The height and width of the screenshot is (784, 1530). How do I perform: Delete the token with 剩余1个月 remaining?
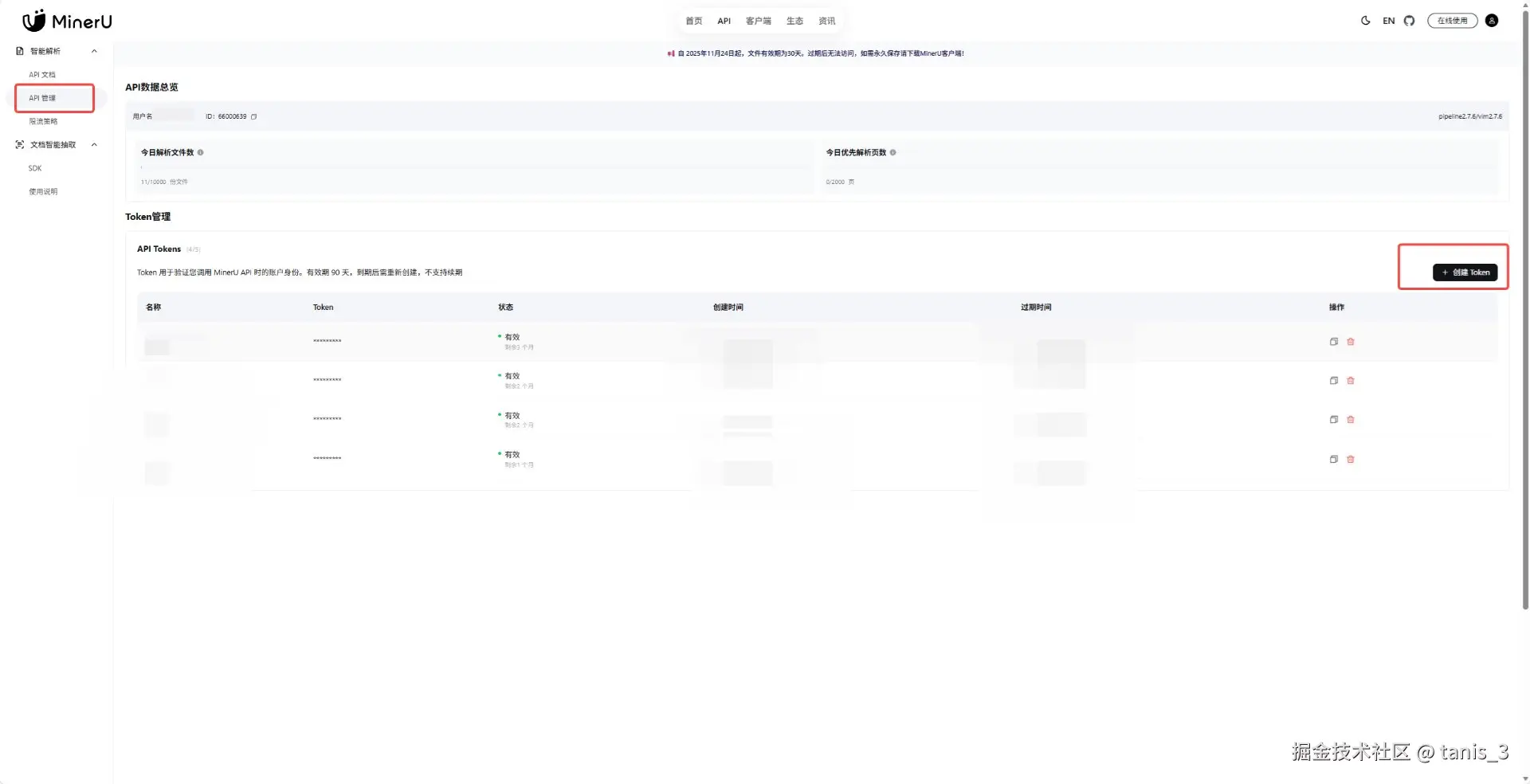(x=1350, y=459)
